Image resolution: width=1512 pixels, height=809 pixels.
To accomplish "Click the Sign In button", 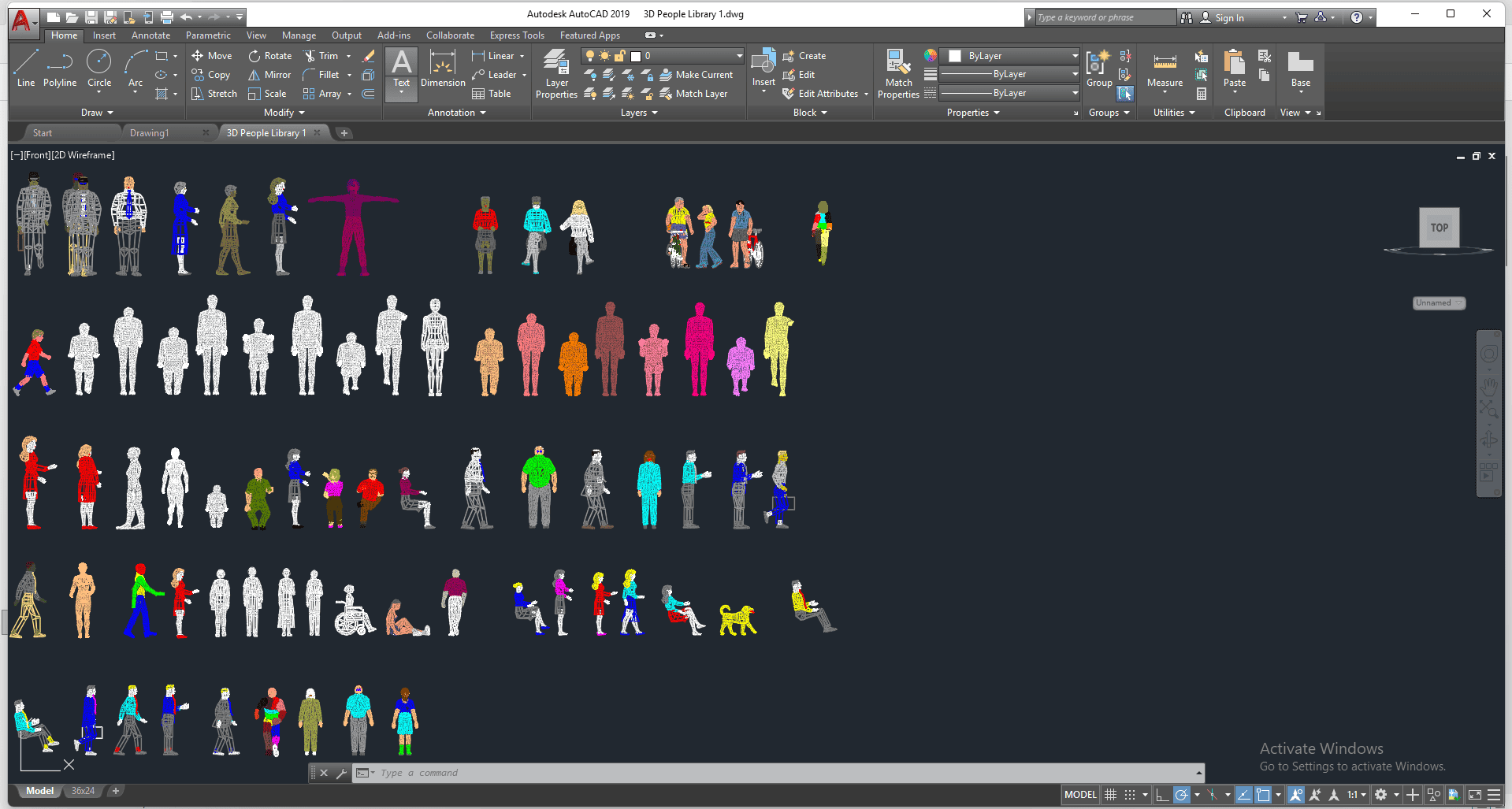I will pyautogui.click(x=1228, y=17).
